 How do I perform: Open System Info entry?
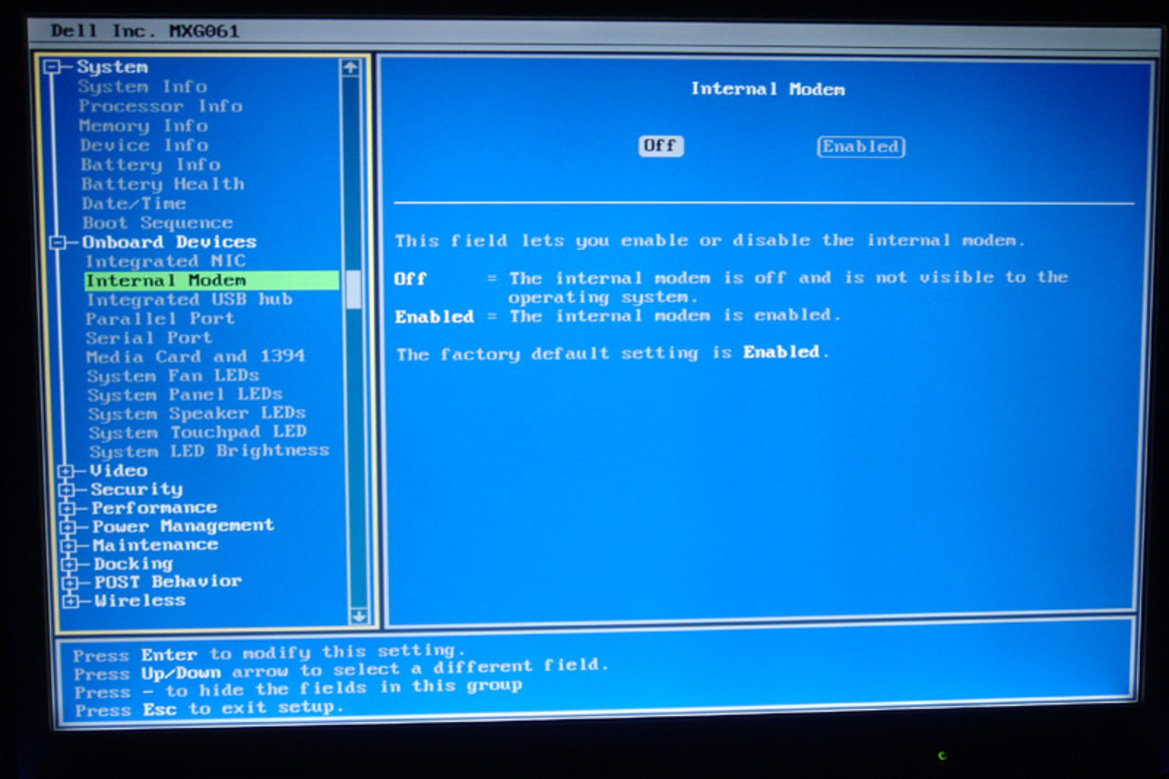[x=142, y=86]
